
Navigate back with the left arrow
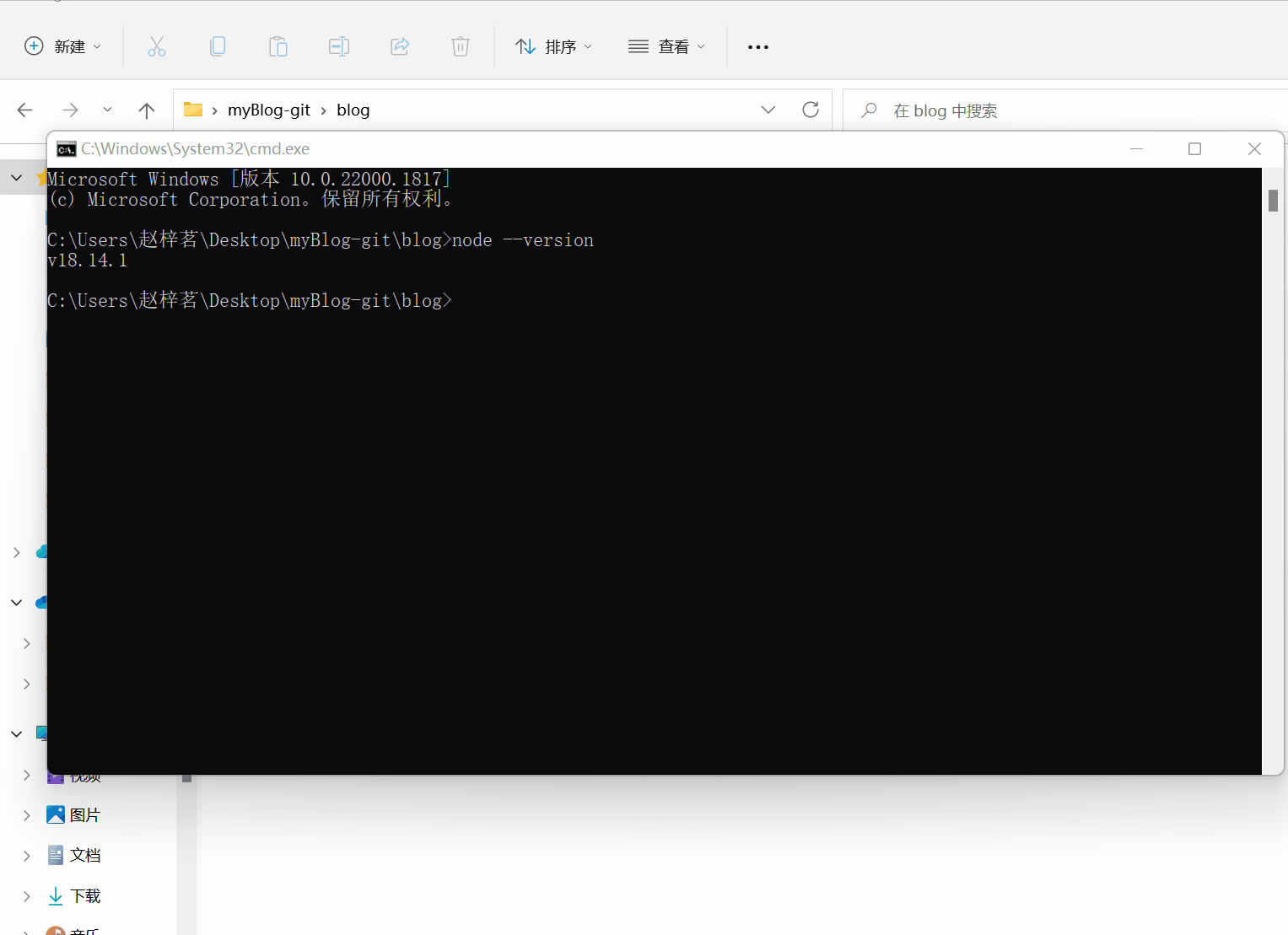[x=25, y=110]
